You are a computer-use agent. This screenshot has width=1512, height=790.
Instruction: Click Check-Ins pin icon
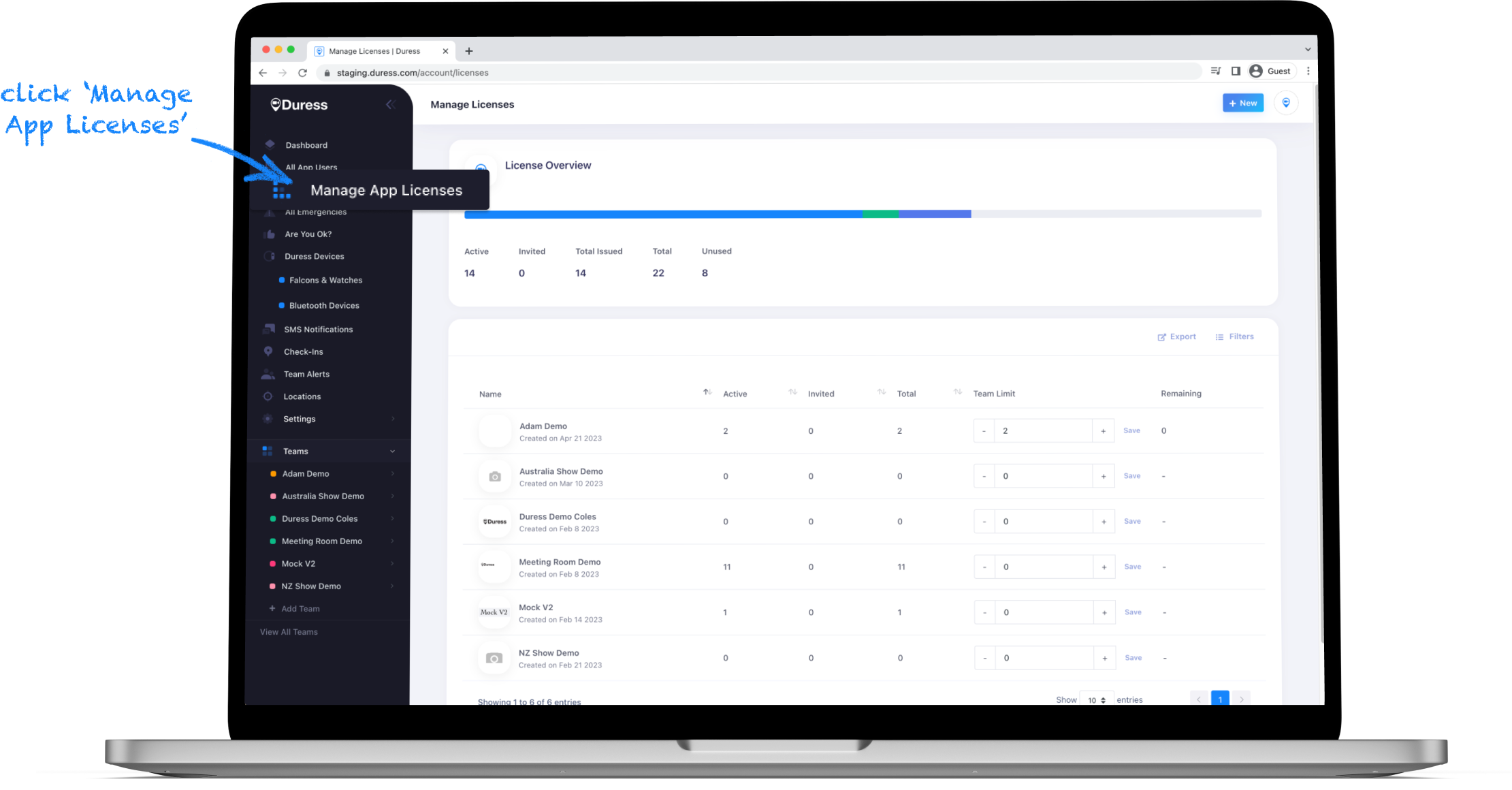(x=268, y=351)
